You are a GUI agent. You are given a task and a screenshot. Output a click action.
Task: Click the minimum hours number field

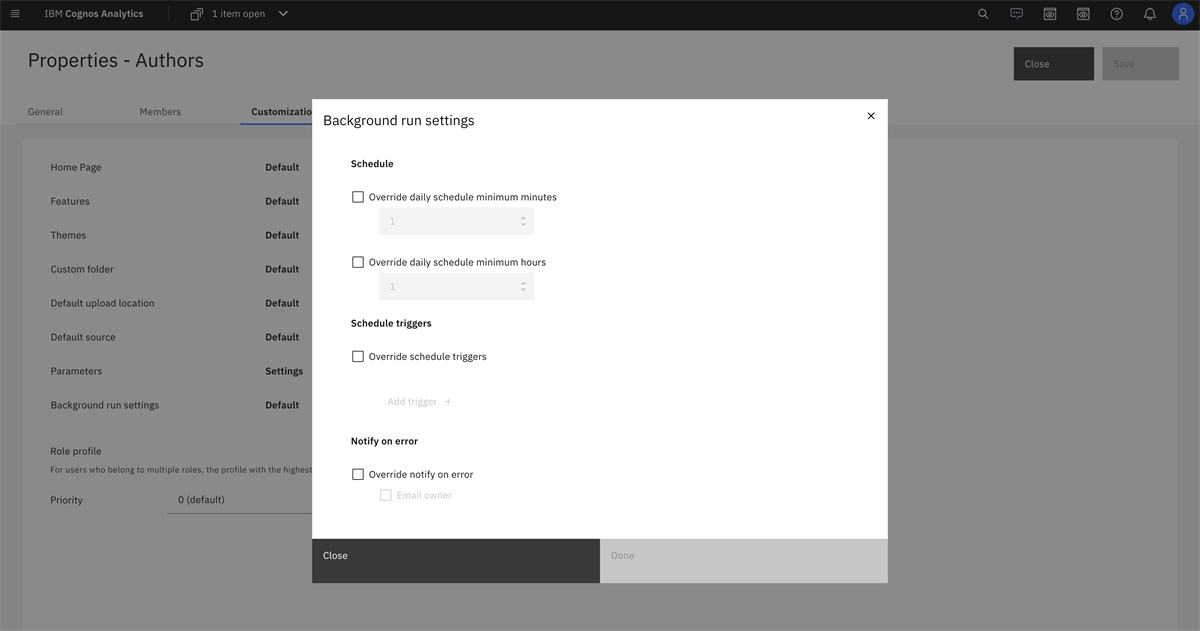tap(456, 287)
